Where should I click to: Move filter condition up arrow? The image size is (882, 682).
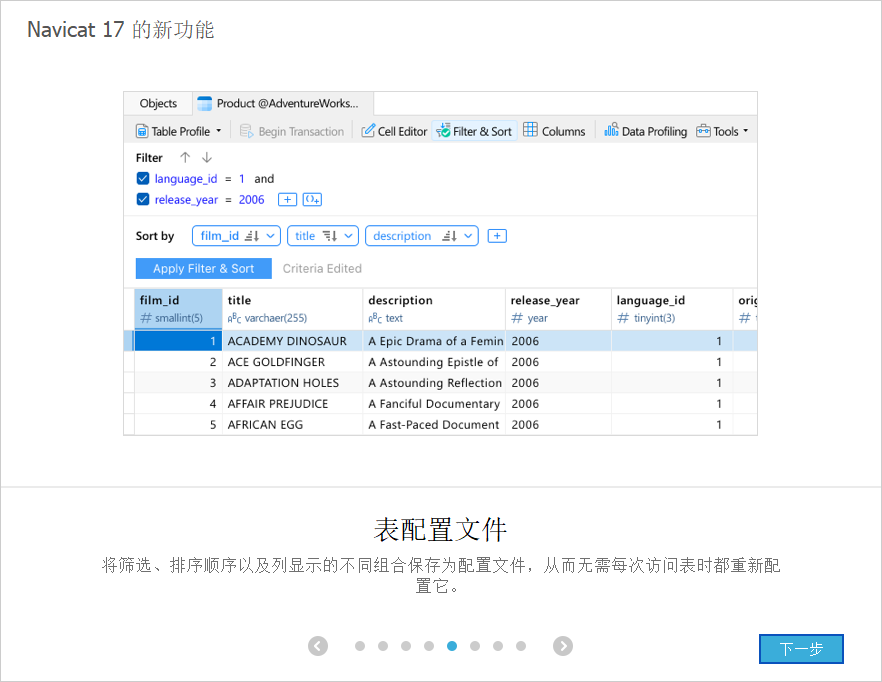coord(185,158)
